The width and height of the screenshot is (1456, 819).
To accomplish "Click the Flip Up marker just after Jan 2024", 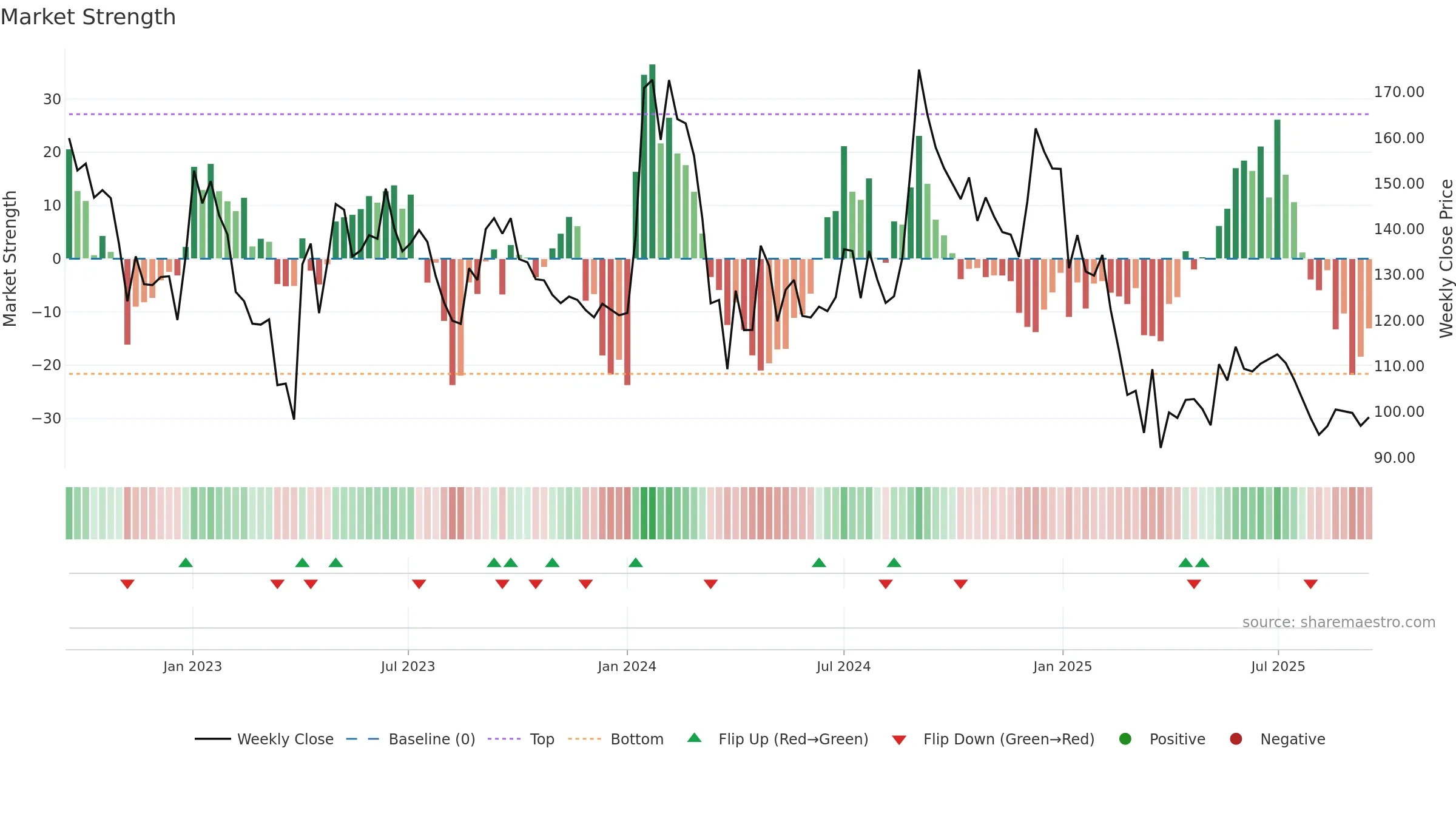I will click(x=636, y=562).
